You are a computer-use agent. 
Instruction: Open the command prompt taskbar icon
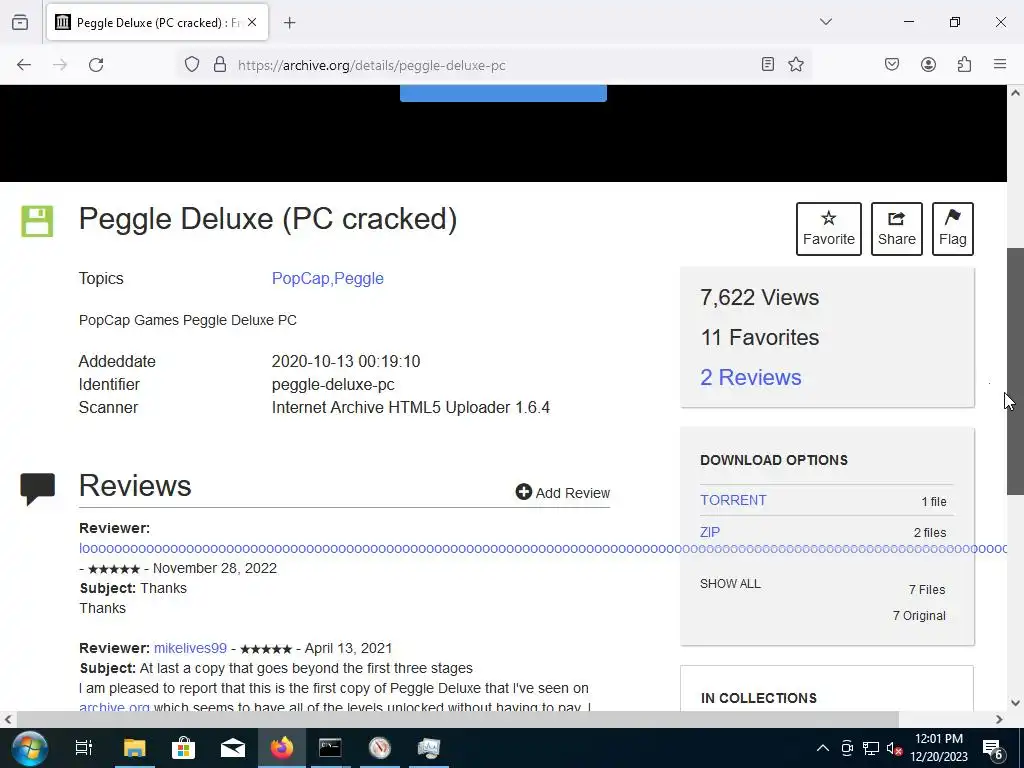330,748
